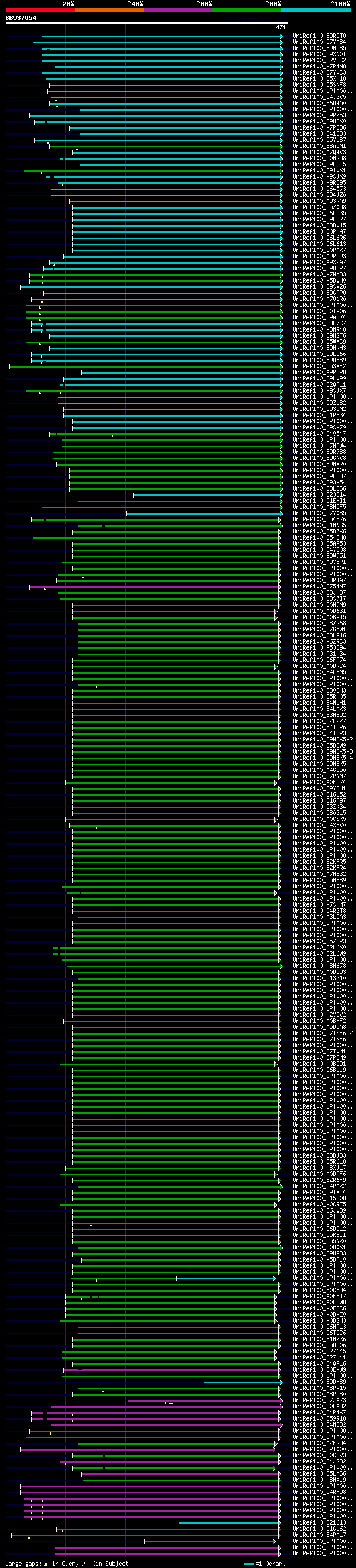Open UniRef100_B9RK53 entry
Viewport: 356px width, 1568px height.
(x=319, y=116)
